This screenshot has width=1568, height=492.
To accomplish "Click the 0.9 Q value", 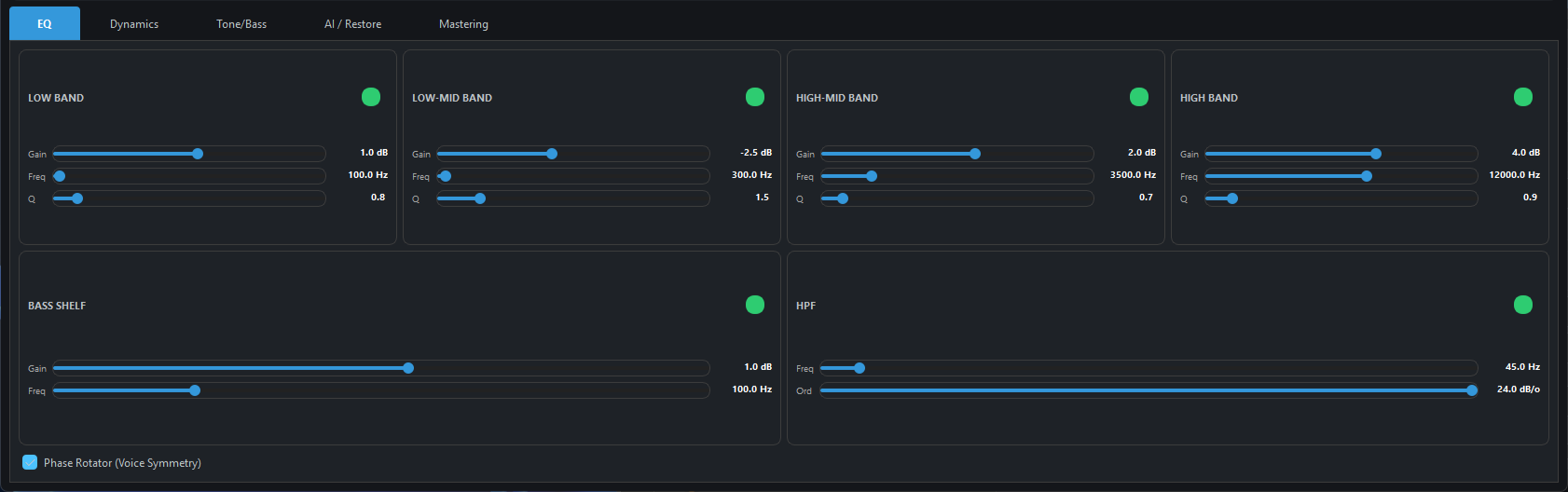I will (x=1531, y=198).
